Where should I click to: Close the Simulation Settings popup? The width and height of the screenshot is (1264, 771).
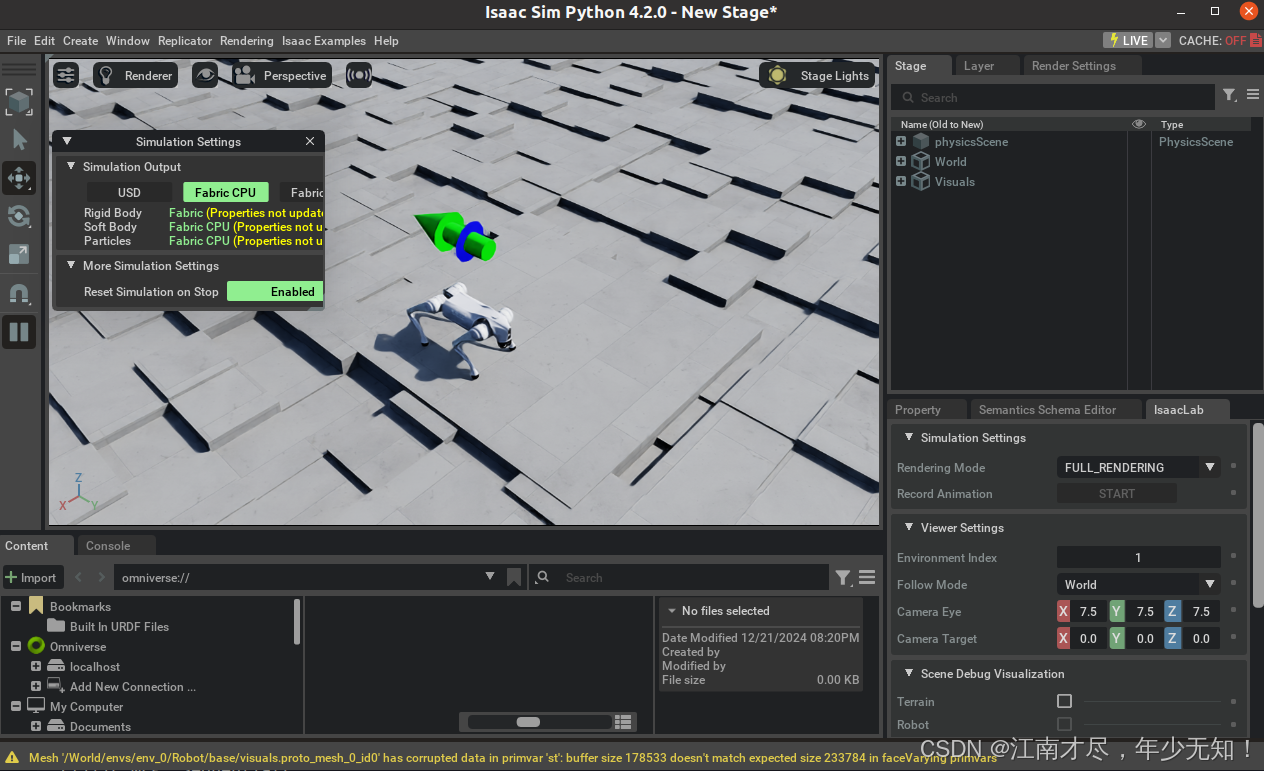310,141
